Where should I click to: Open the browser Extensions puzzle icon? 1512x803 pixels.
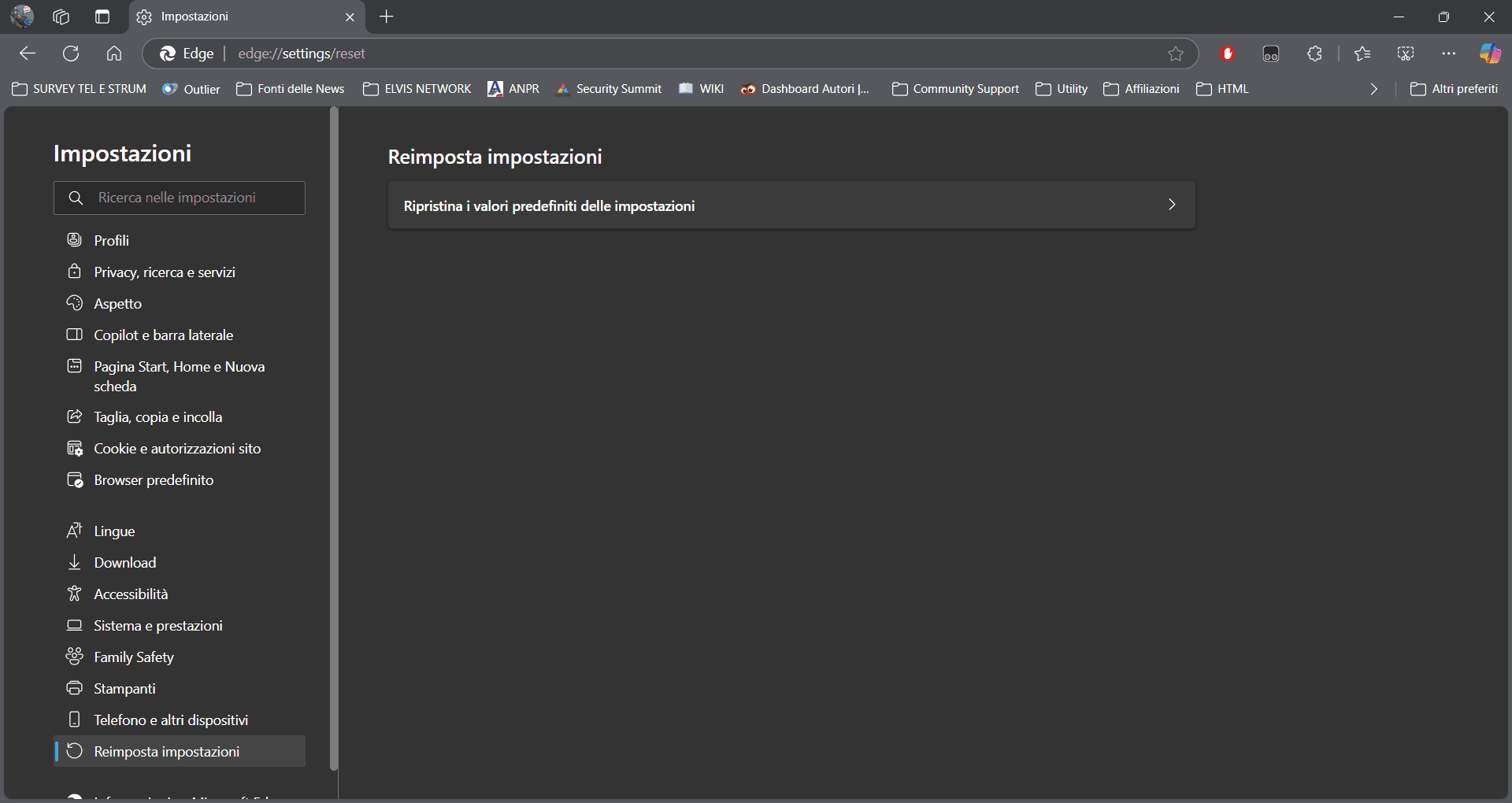point(1314,54)
